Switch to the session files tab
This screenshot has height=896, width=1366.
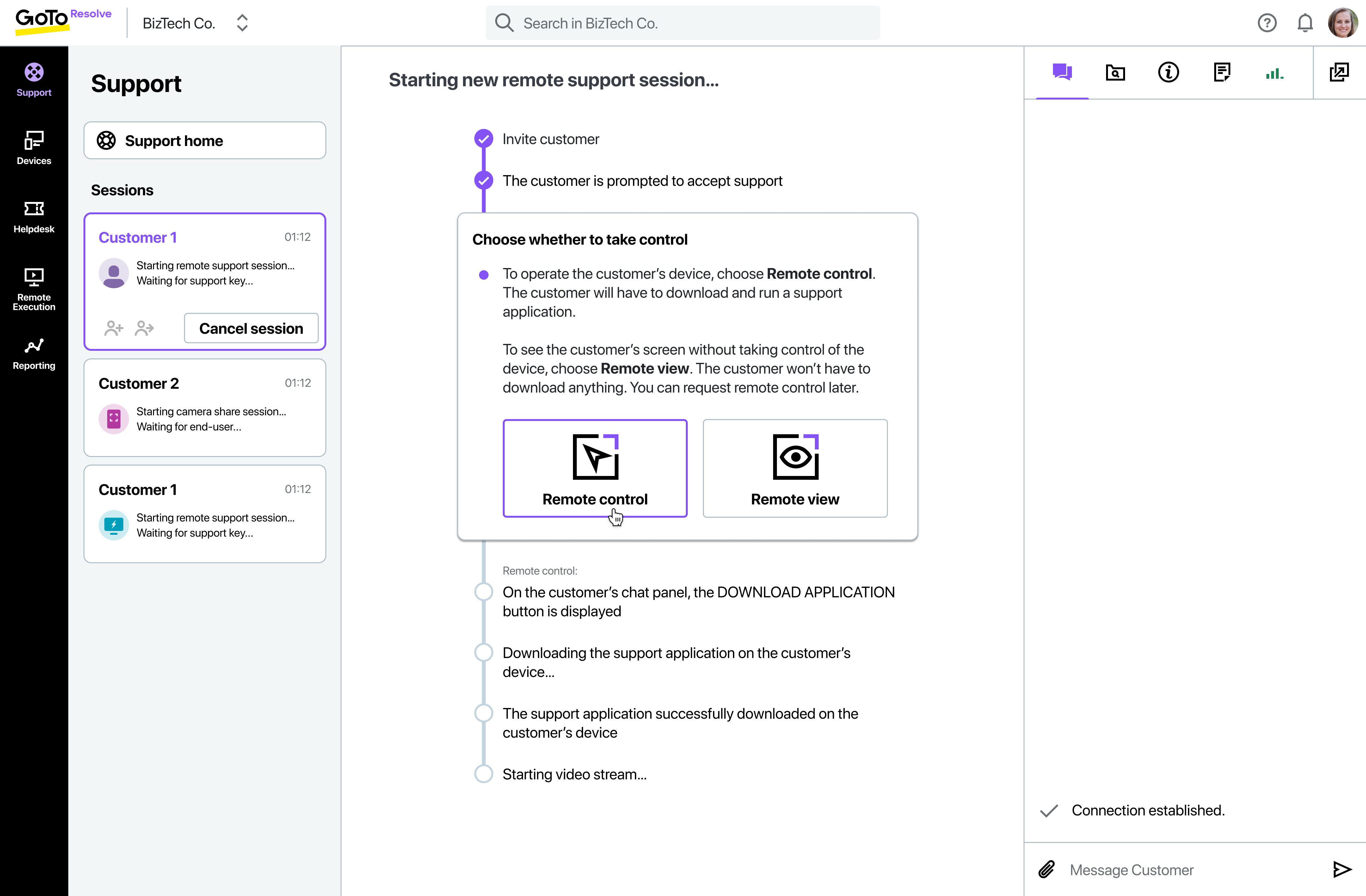(x=1115, y=72)
